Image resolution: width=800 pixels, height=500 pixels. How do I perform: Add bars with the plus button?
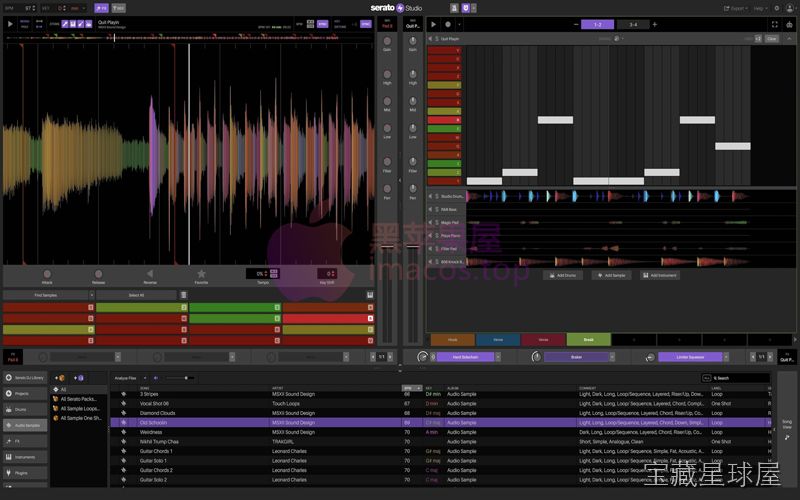655,24
